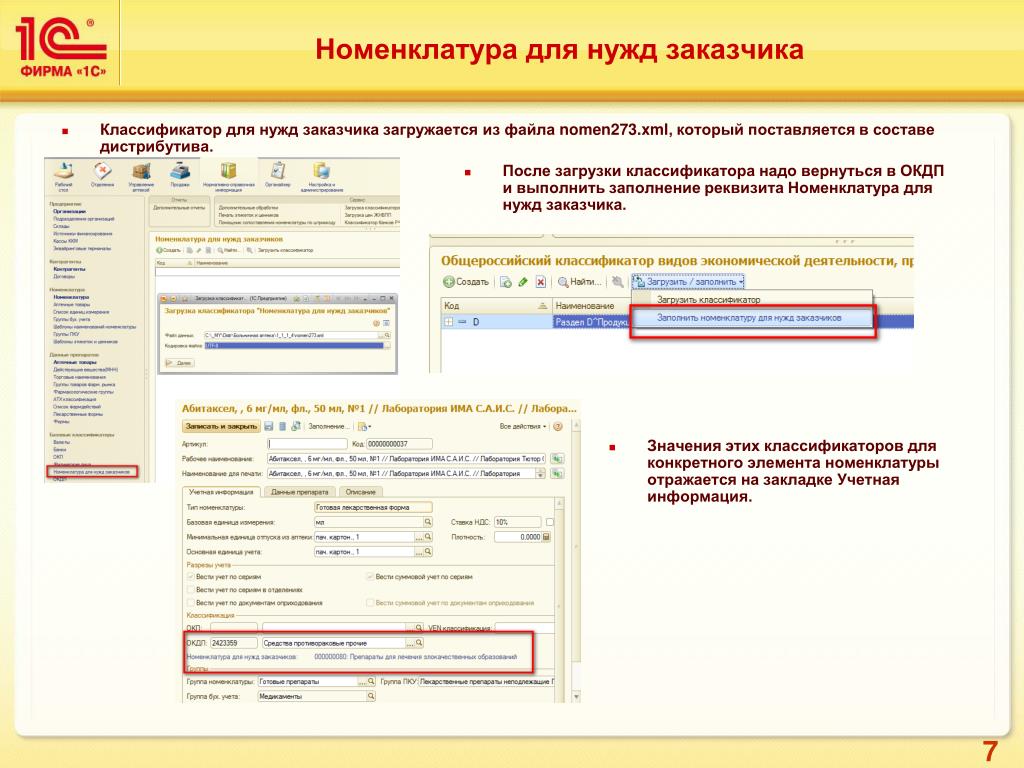
Task: Click green icon beside Рабочее наименование field
Action: coord(557,459)
